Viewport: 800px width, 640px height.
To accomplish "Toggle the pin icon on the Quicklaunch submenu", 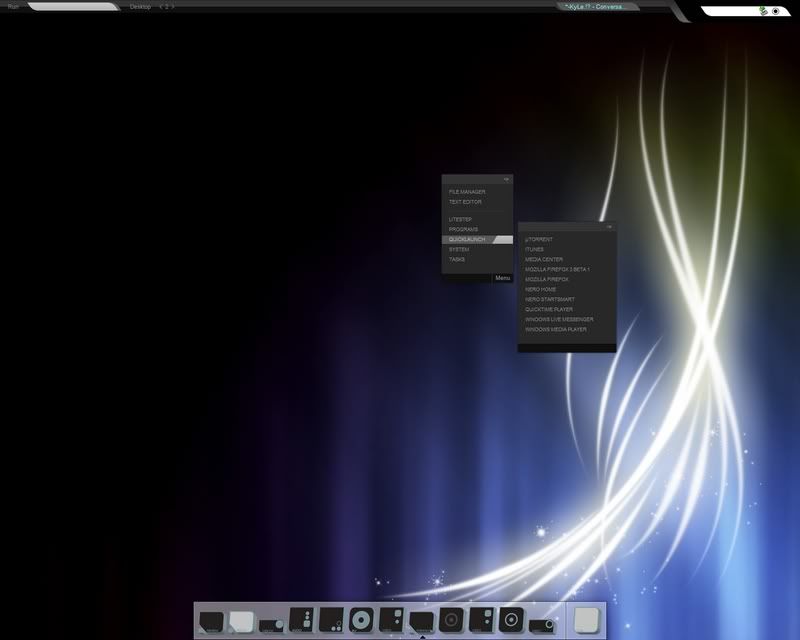I will pos(609,227).
